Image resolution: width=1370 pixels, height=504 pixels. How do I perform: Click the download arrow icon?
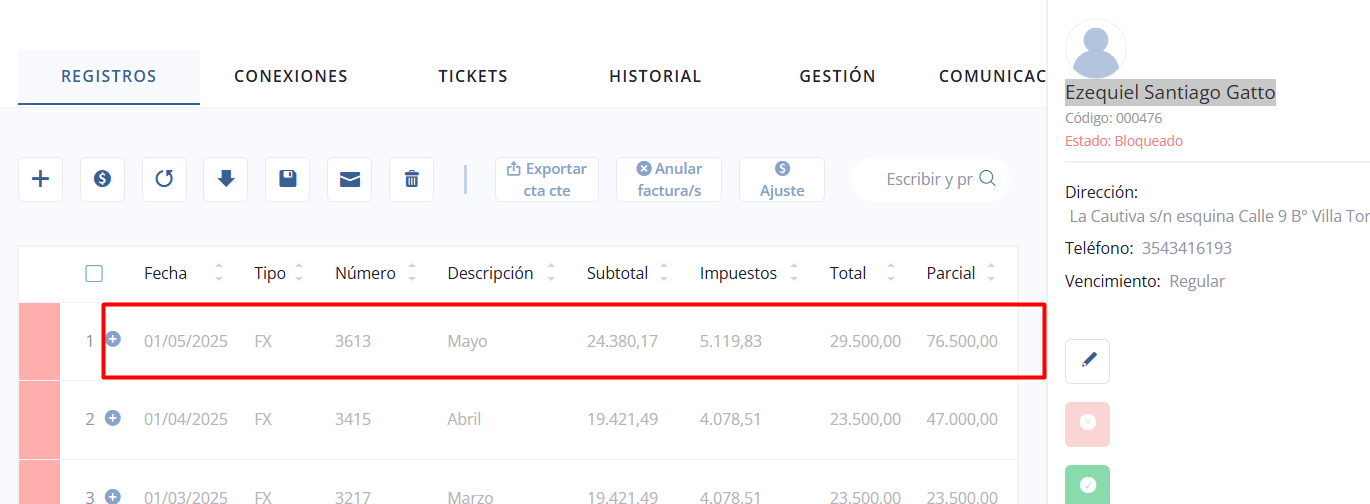(226, 180)
